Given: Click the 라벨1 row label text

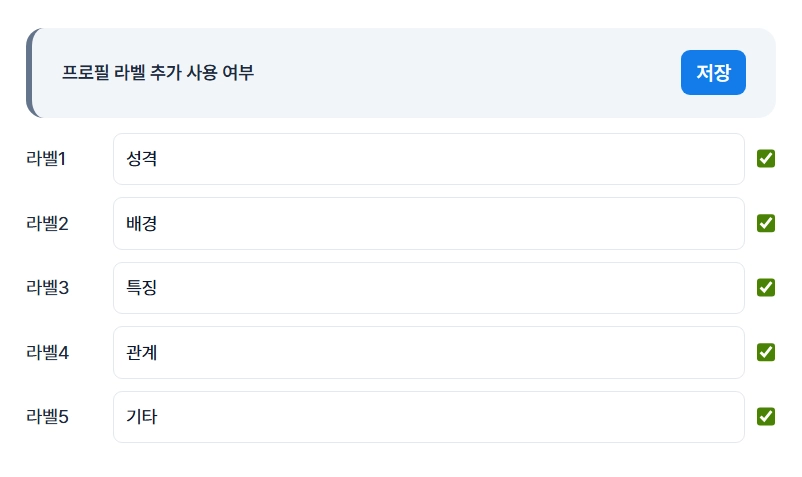Looking at the screenshot, I should [46, 159].
